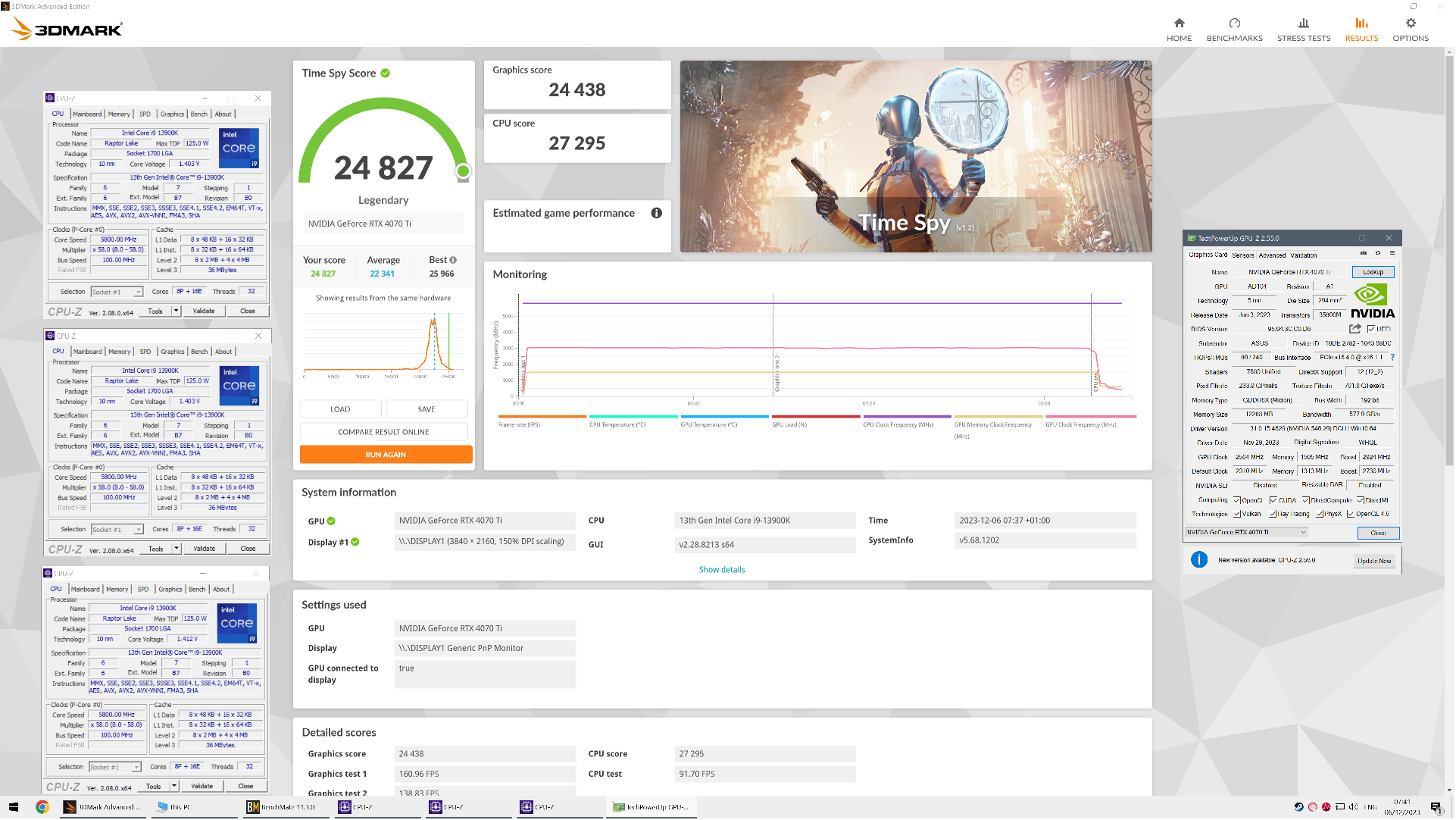Screen dimensions: 1456x820
Task: Go to 3DMark Home icon
Action: pos(1180,23)
